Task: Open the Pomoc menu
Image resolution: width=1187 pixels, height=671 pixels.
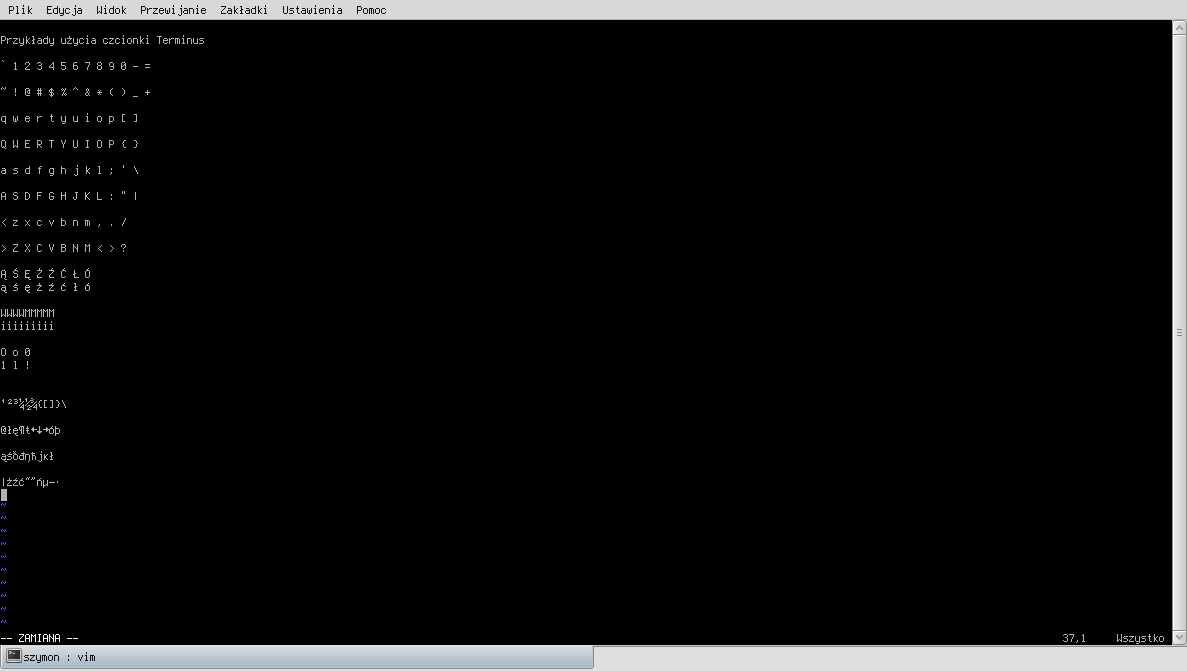Action: [371, 10]
